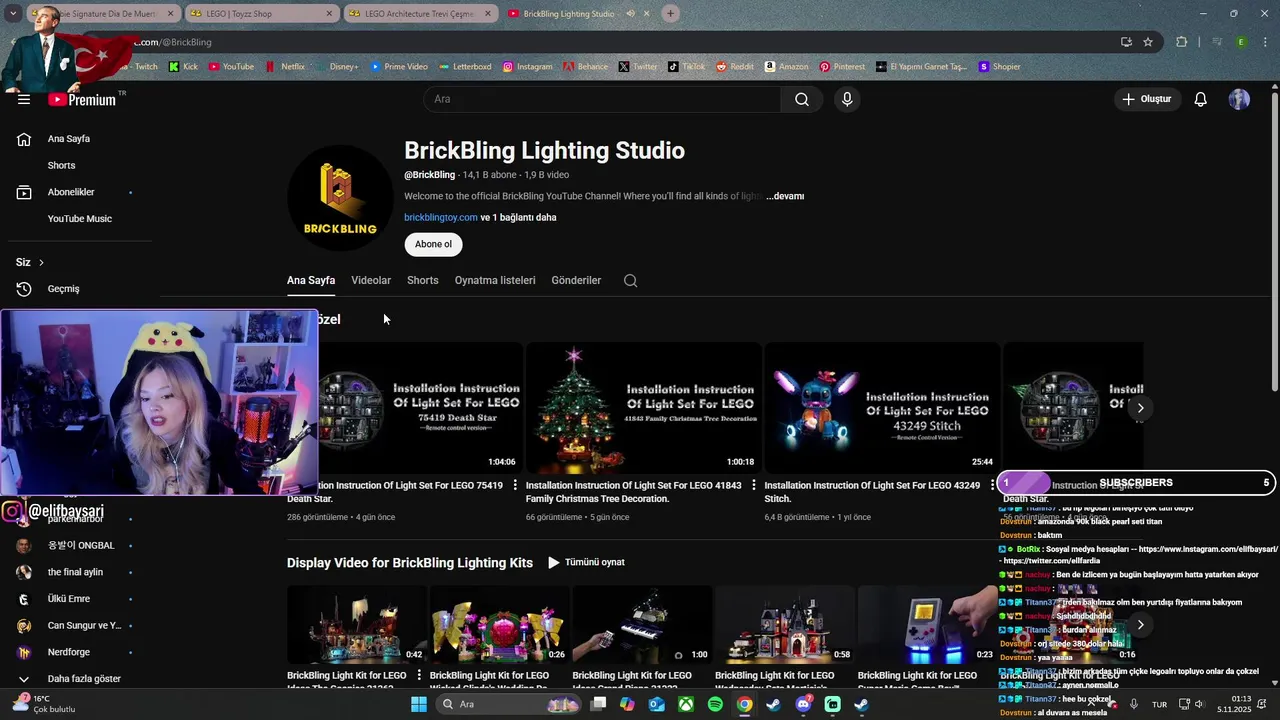Screen dimensions: 1280x720
Task: Switch to LEGO Architecture Trevi browser tab
Action: click(x=420, y=14)
